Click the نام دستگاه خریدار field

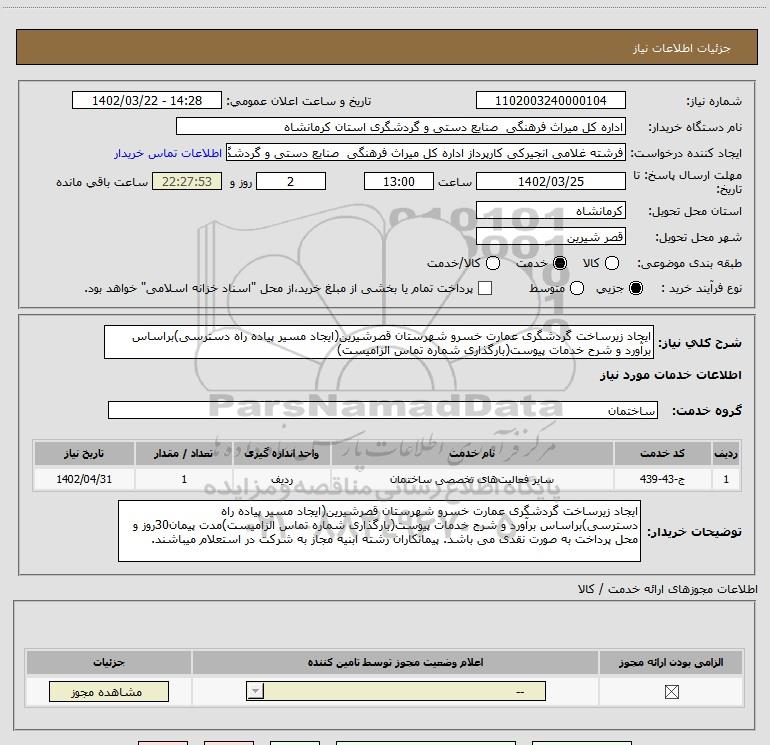(401, 127)
